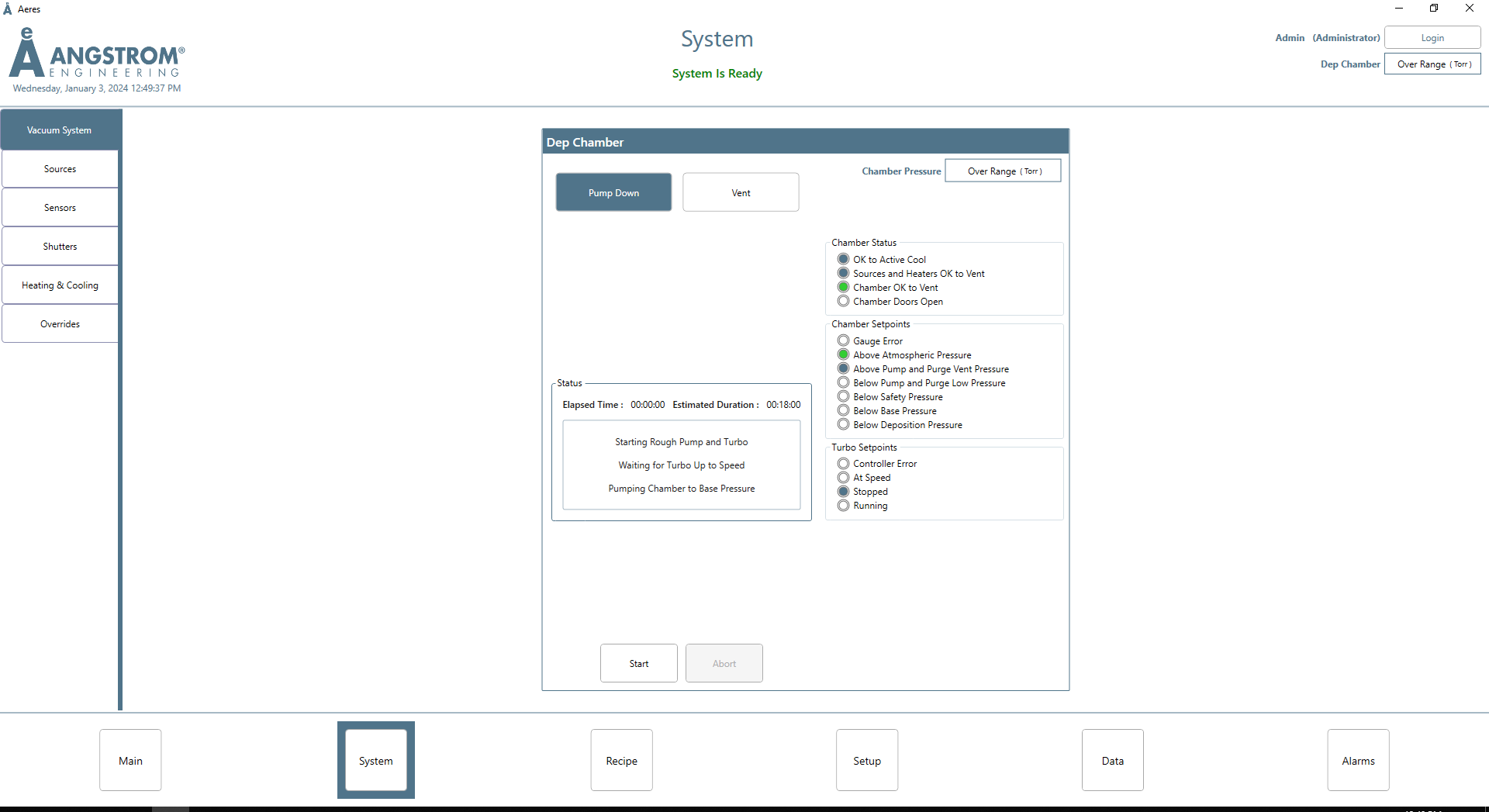Screen dimensions: 1489x812
Task: Select the Turbo Stopped indicator
Action: [843, 492]
